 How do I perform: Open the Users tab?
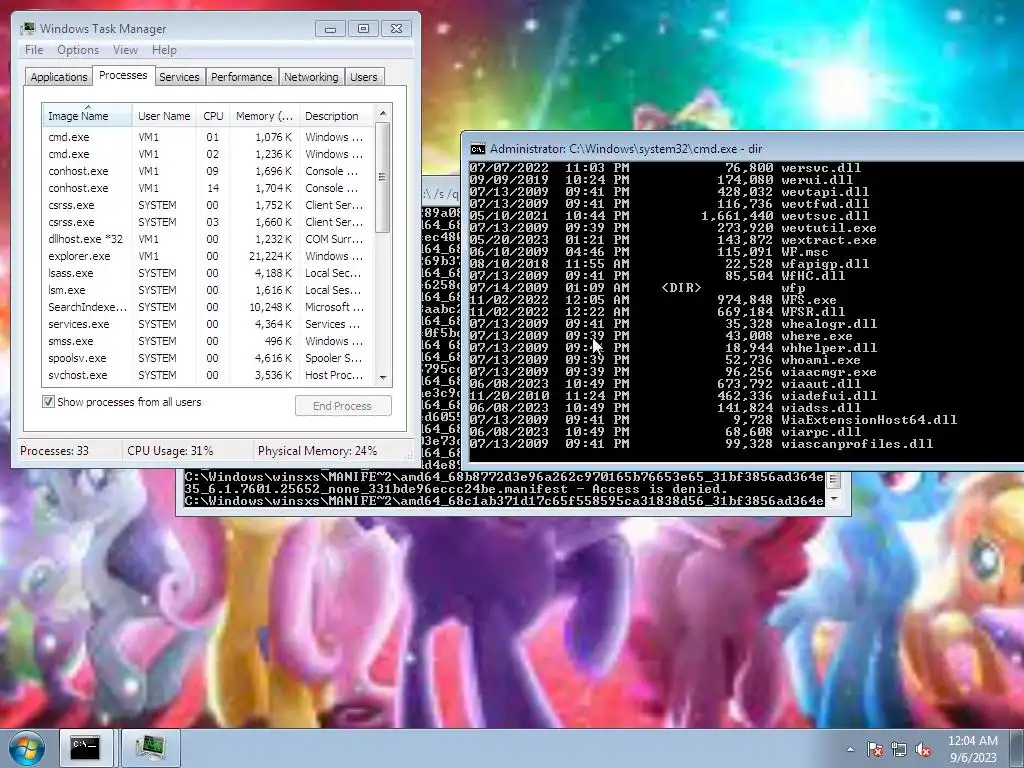(x=364, y=77)
